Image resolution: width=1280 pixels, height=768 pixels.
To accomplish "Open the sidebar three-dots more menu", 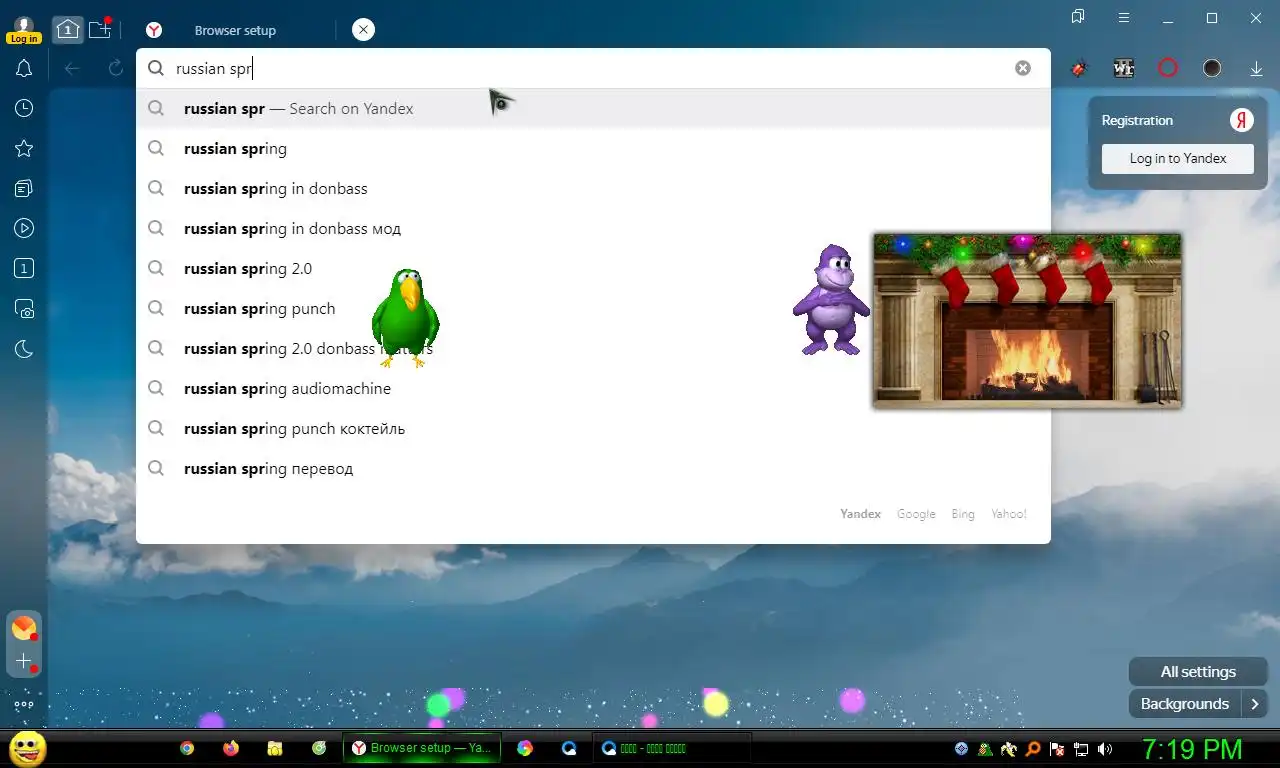I will (24, 704).
